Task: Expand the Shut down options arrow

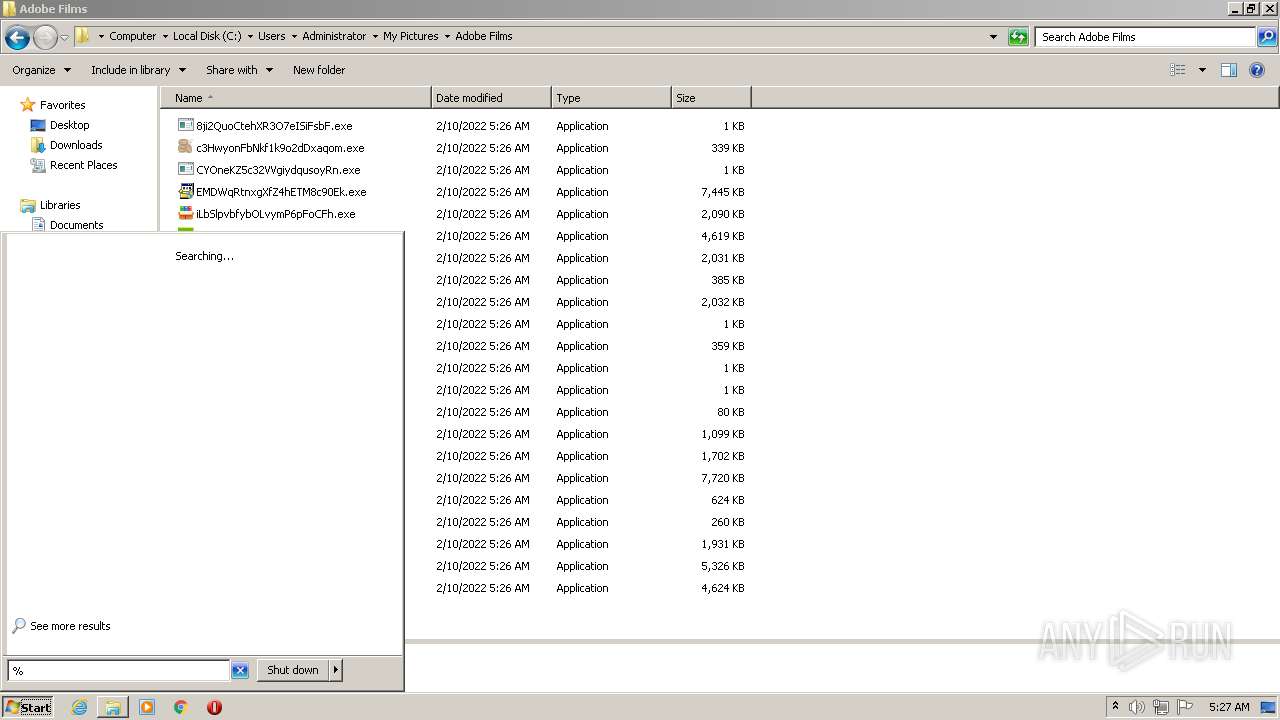Action: [x=336, y=670]
